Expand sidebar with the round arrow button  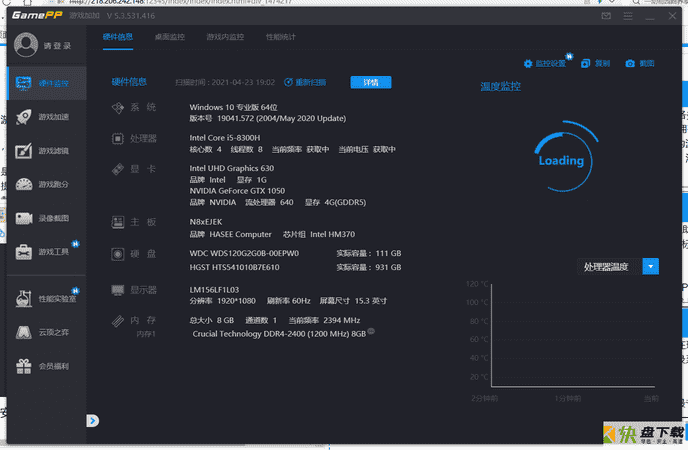coord(93,421)
